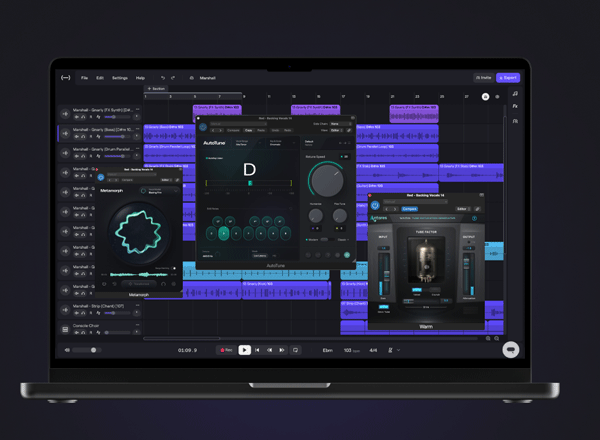Click the Export button

[x=508, y=78]
